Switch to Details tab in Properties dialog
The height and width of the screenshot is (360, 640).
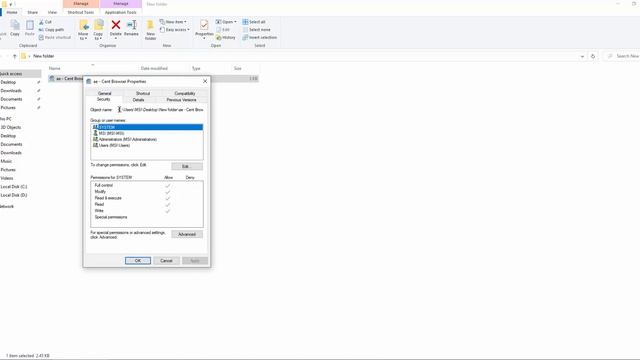click(139, 100)
